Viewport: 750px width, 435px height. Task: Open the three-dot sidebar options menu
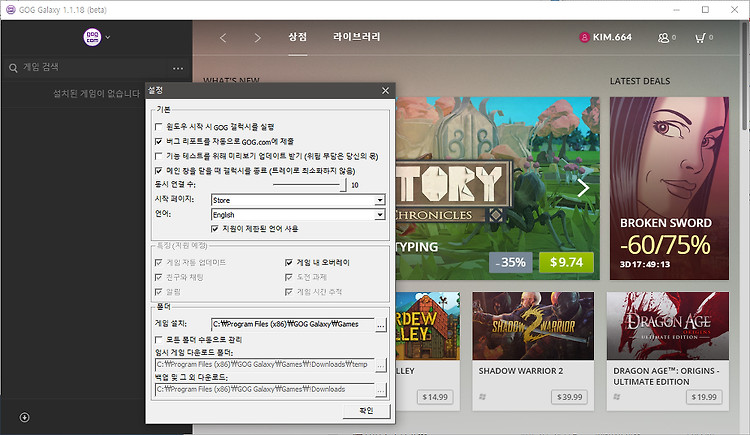pyautogui.click(x=178, y=68)
